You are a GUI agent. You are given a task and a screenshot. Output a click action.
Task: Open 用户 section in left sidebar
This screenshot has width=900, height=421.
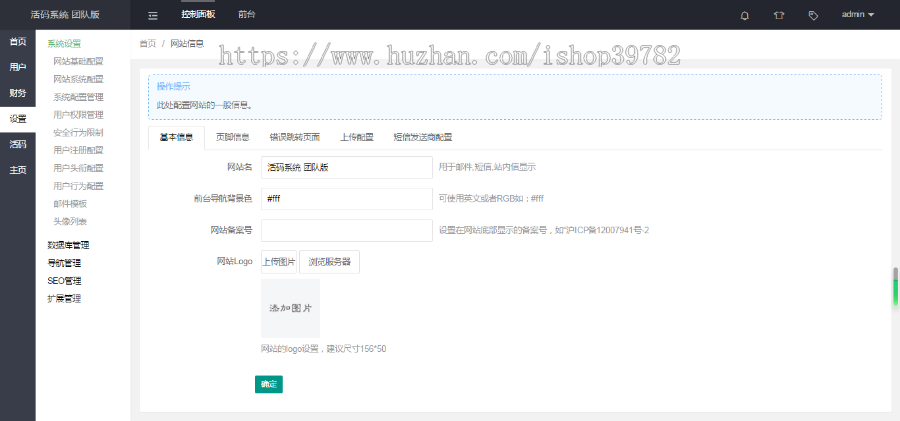[18, 67]
